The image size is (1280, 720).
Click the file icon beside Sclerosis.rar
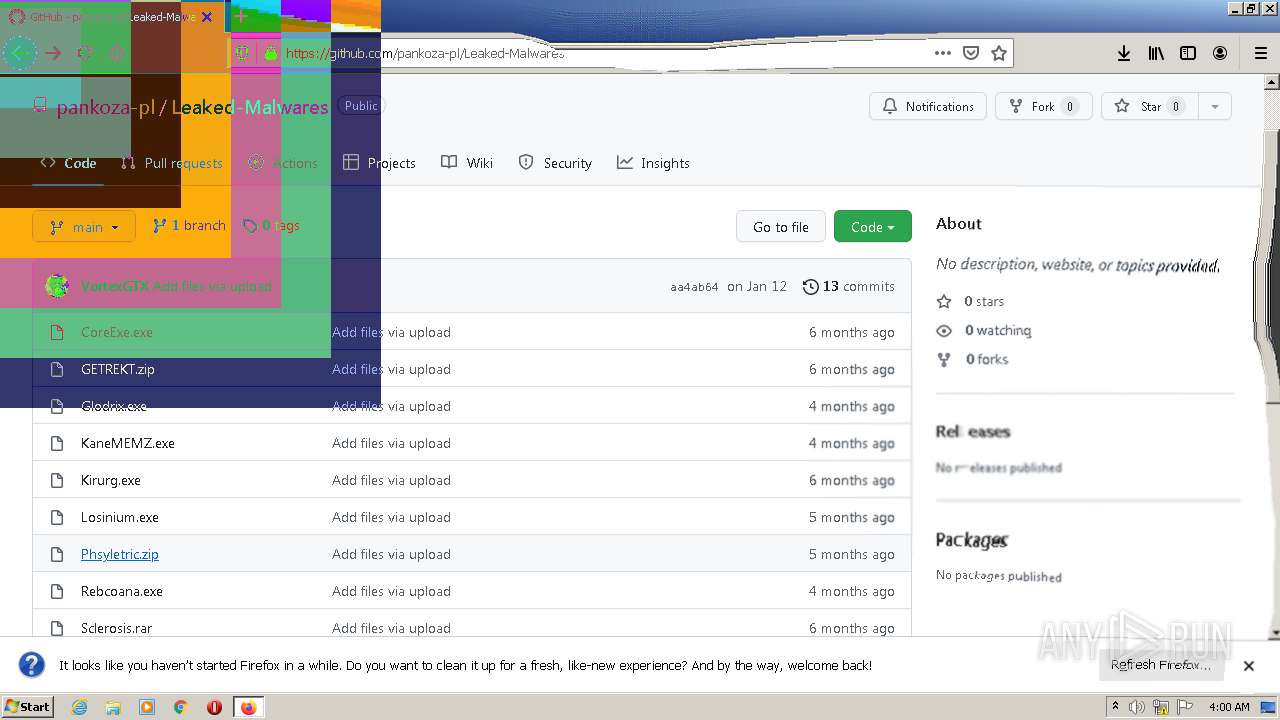(57, 628)
